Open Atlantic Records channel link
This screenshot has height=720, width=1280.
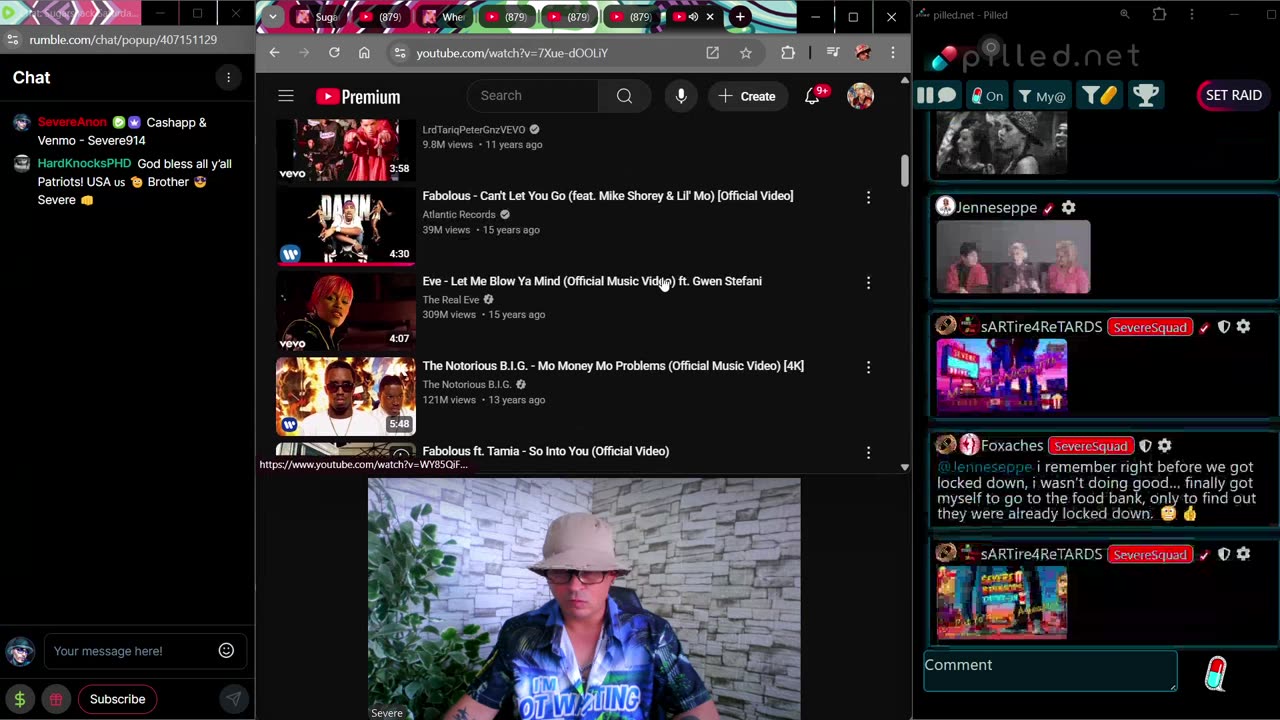click(x=459, y=214)
